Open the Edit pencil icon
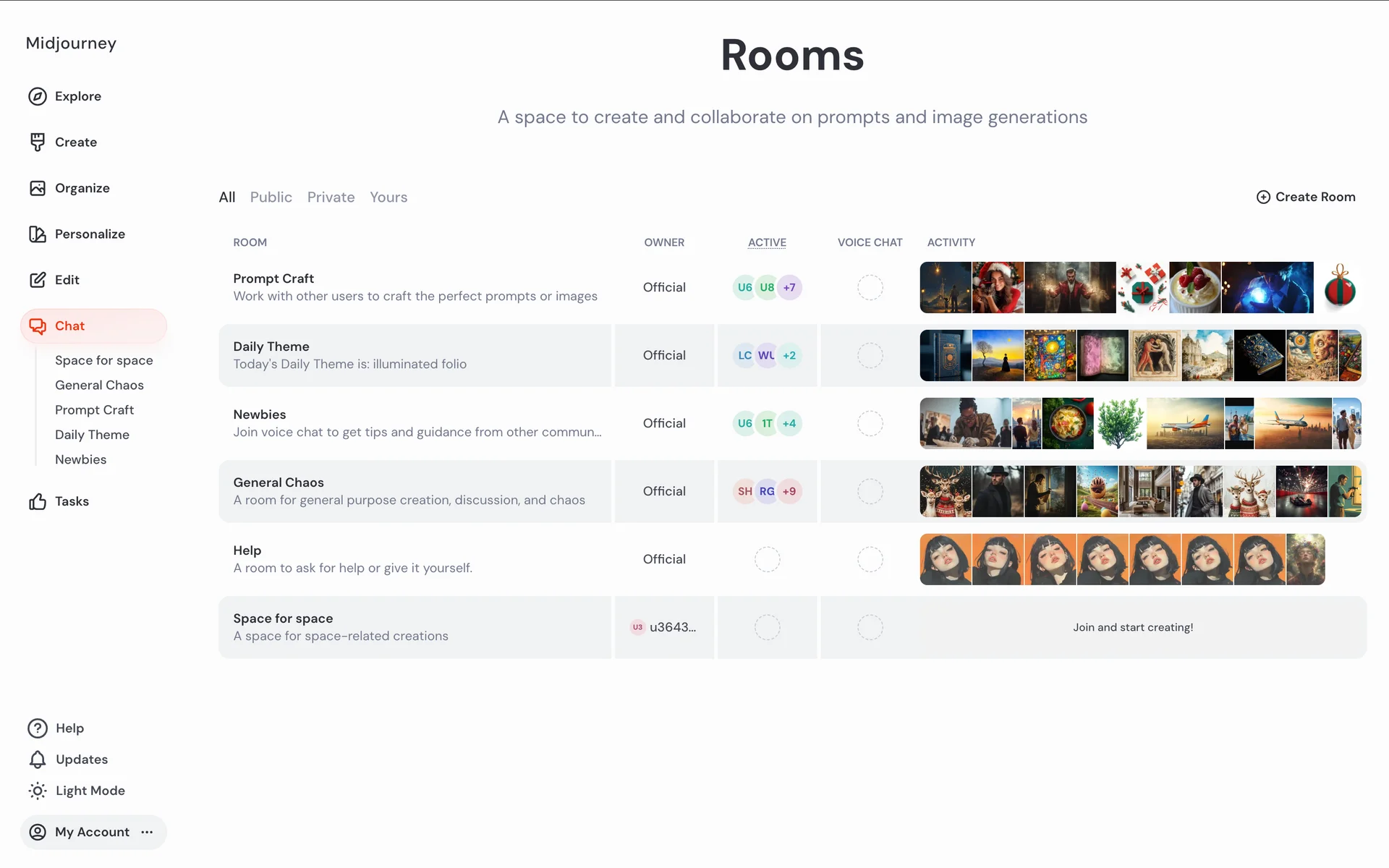The width and height of the screenshot is (1389, 868). point(38,280)
